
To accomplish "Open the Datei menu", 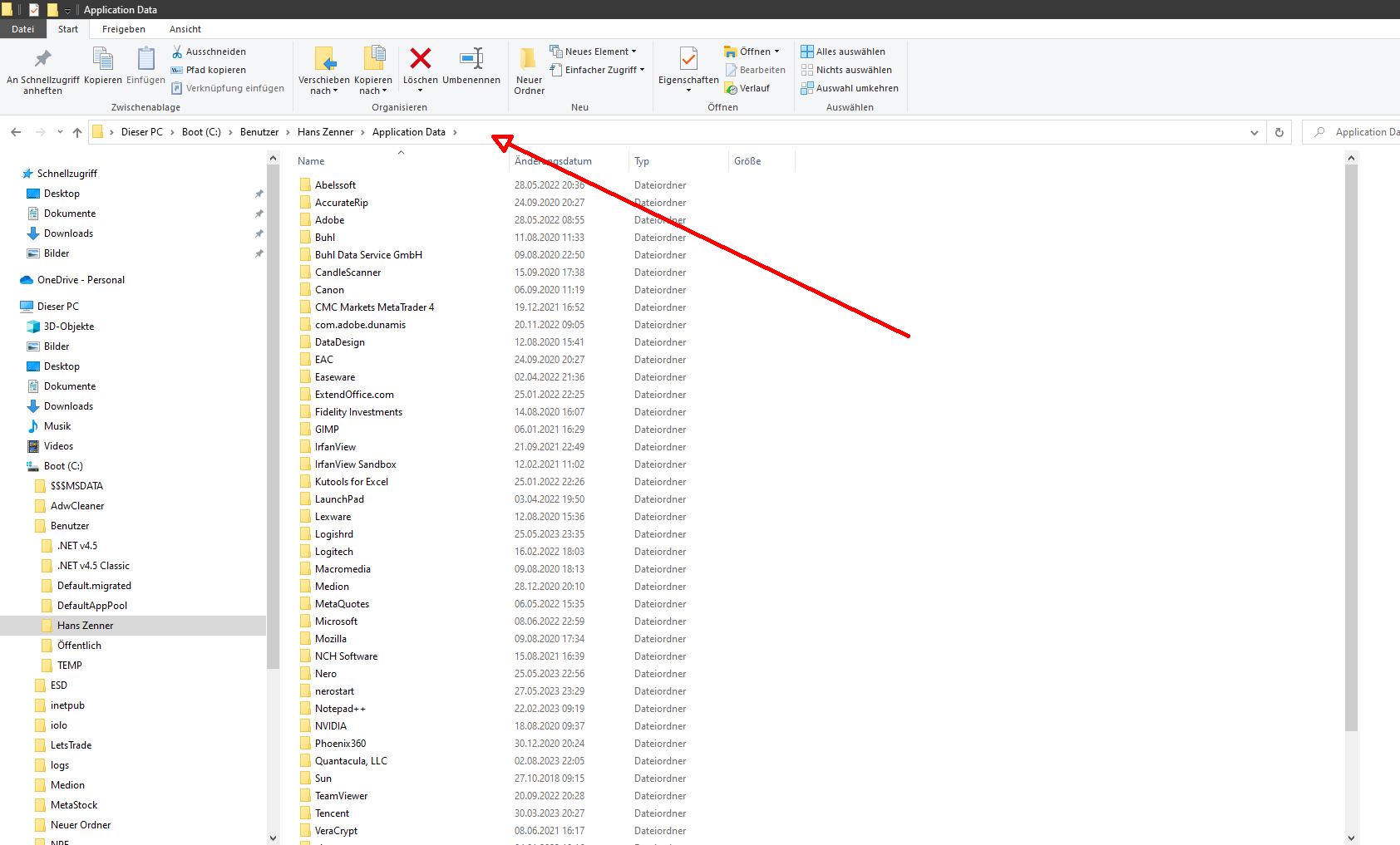I will pos(22,29).
